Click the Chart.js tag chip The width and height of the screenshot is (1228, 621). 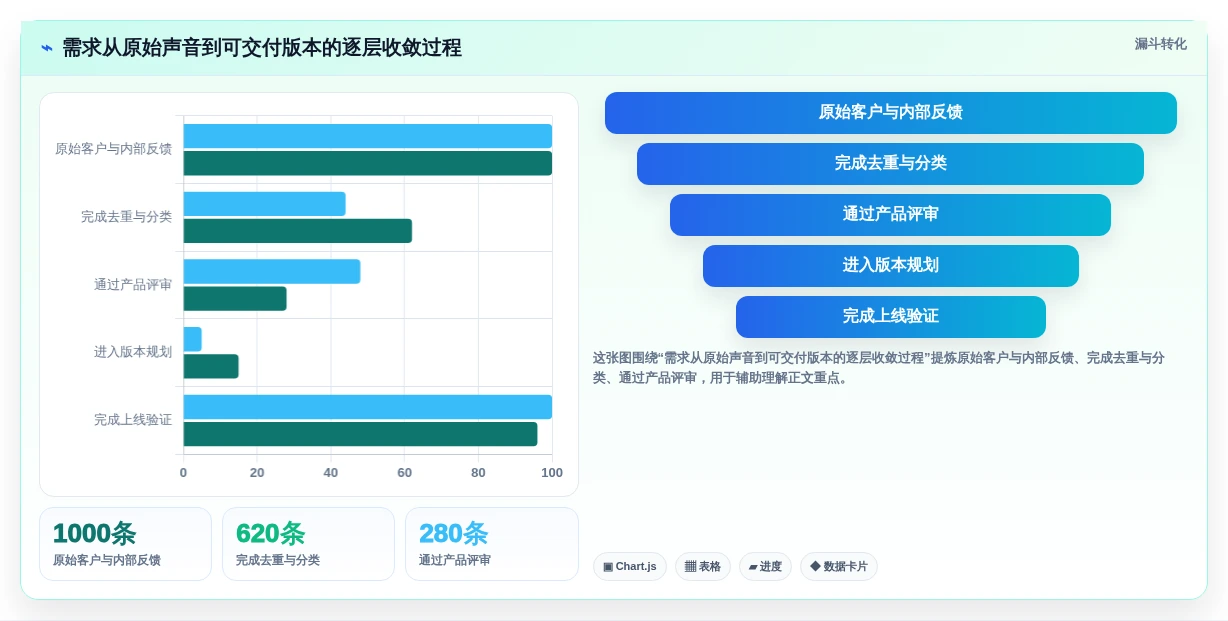coord(630,566)
